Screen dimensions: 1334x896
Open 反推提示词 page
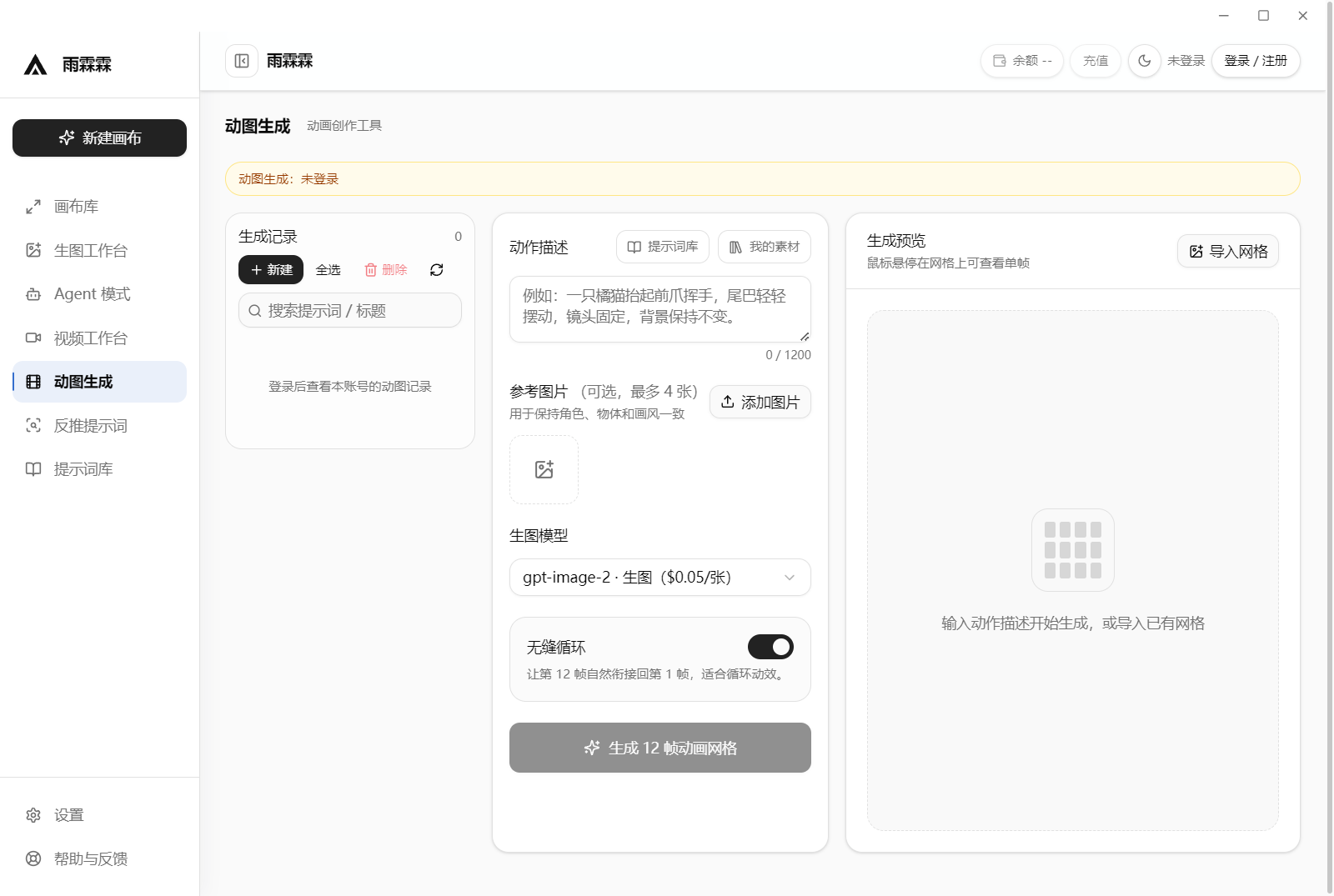point(99,425)
